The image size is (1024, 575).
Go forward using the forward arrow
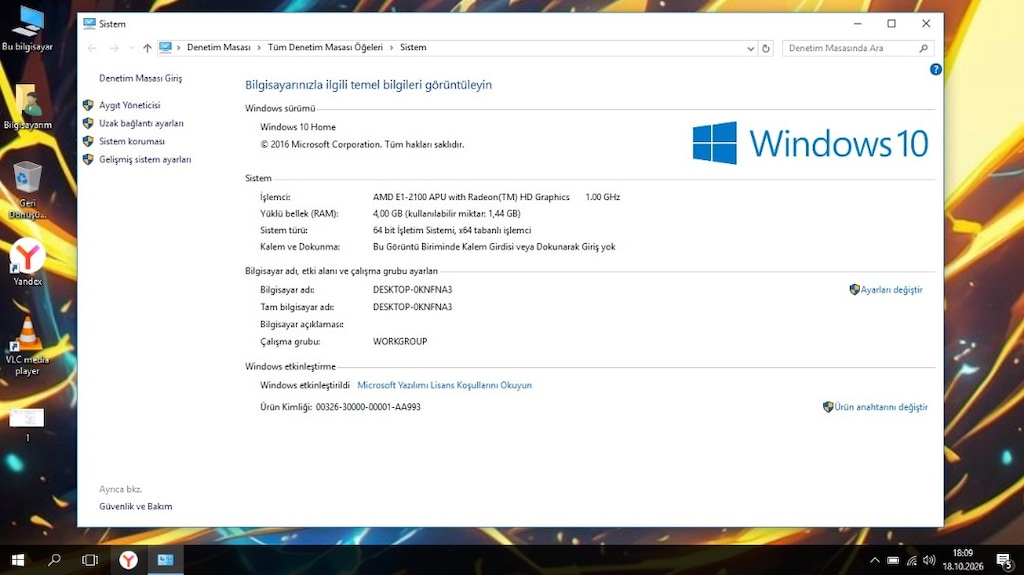(114, 48)
